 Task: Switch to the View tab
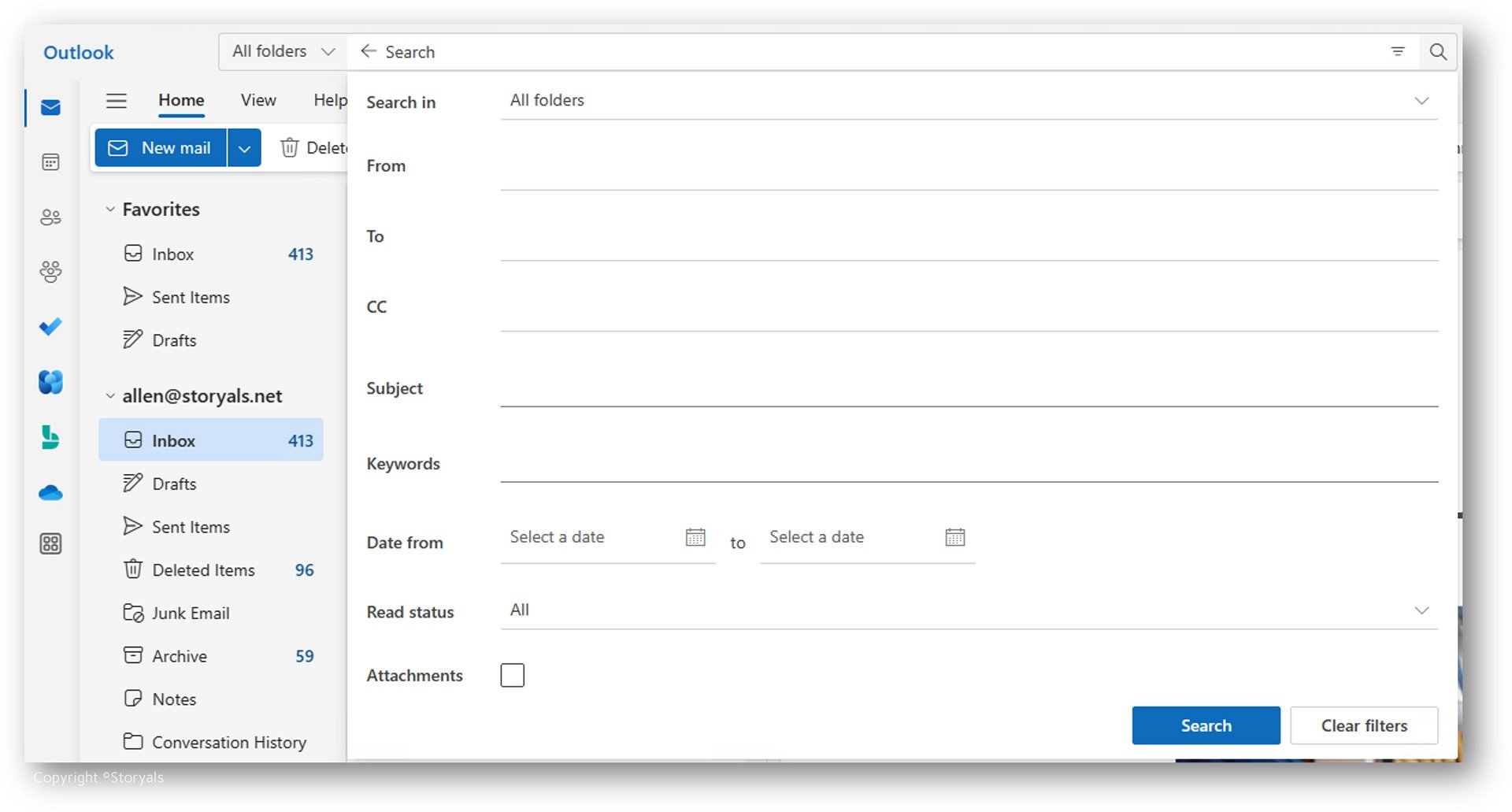coord(258,100)
